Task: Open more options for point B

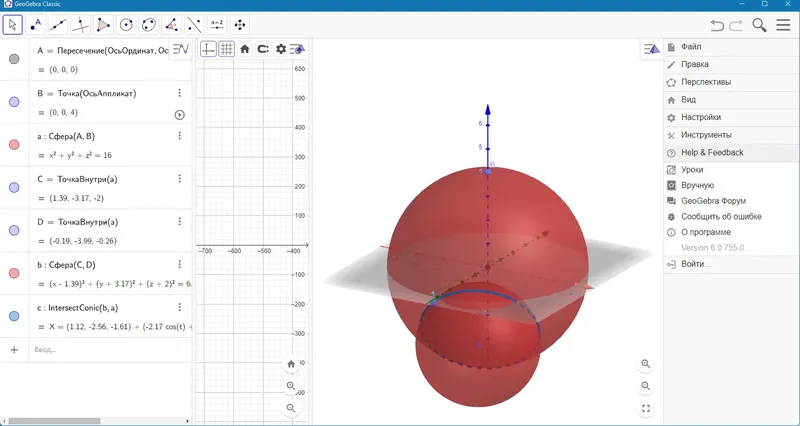Action: 180,93
